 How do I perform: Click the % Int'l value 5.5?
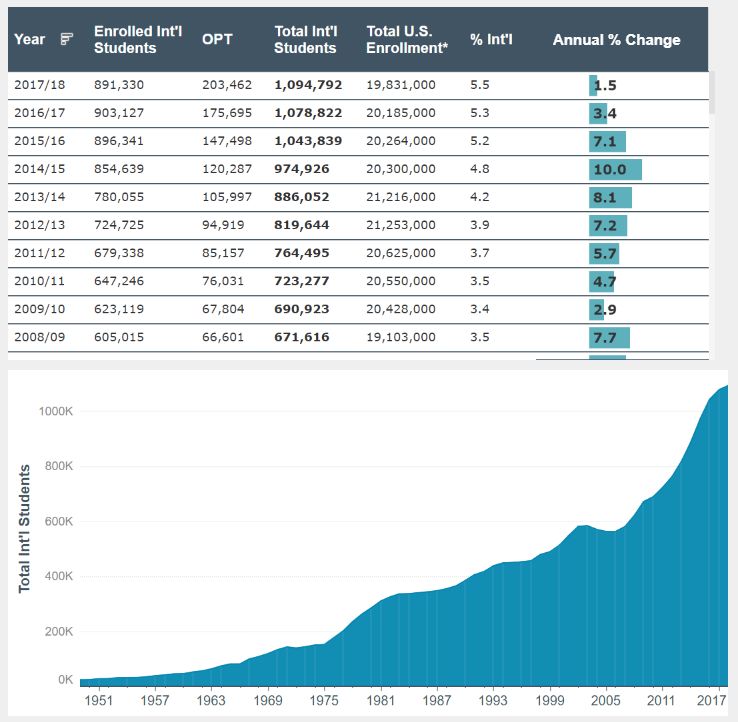pos(480,85)
